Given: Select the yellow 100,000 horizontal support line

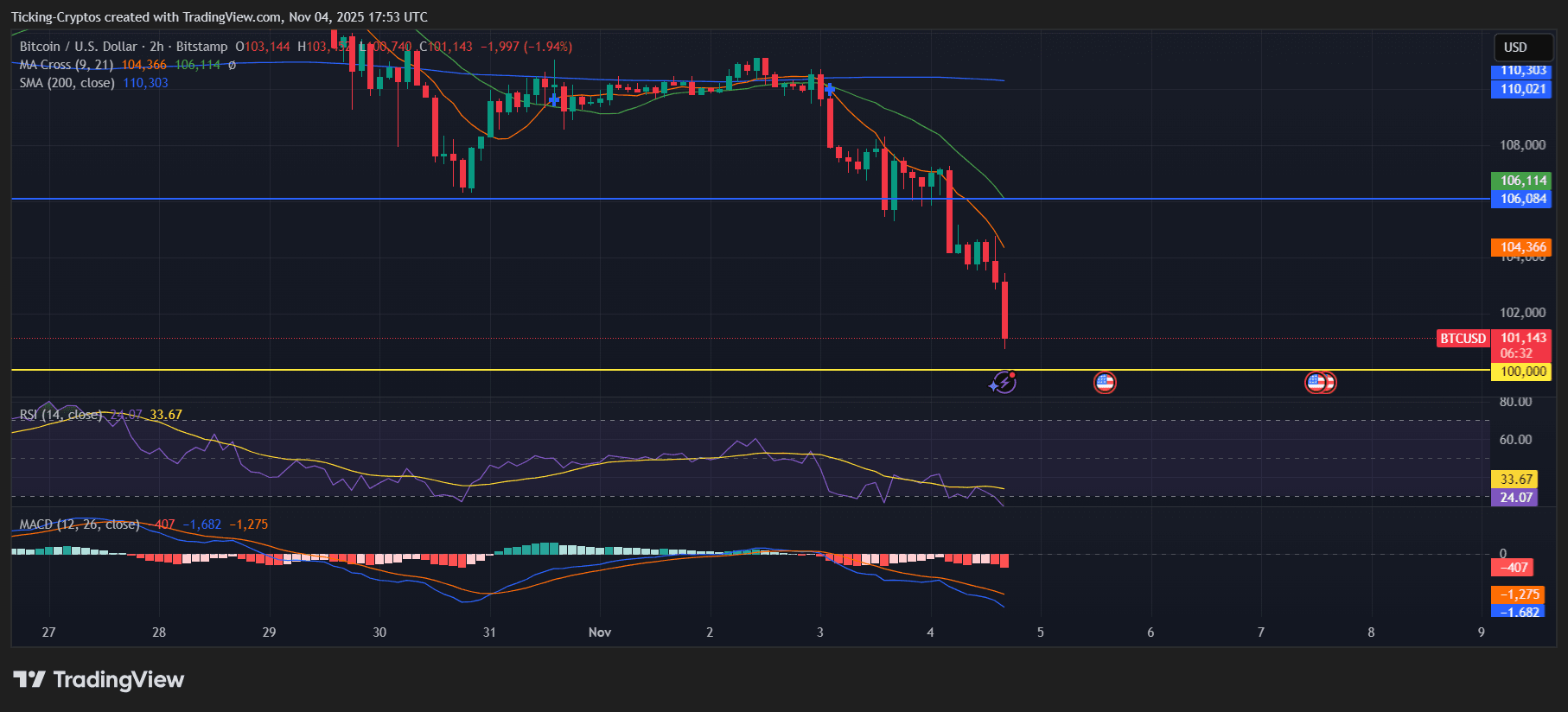Looking at the screenshot, I should tap(750, 370).
